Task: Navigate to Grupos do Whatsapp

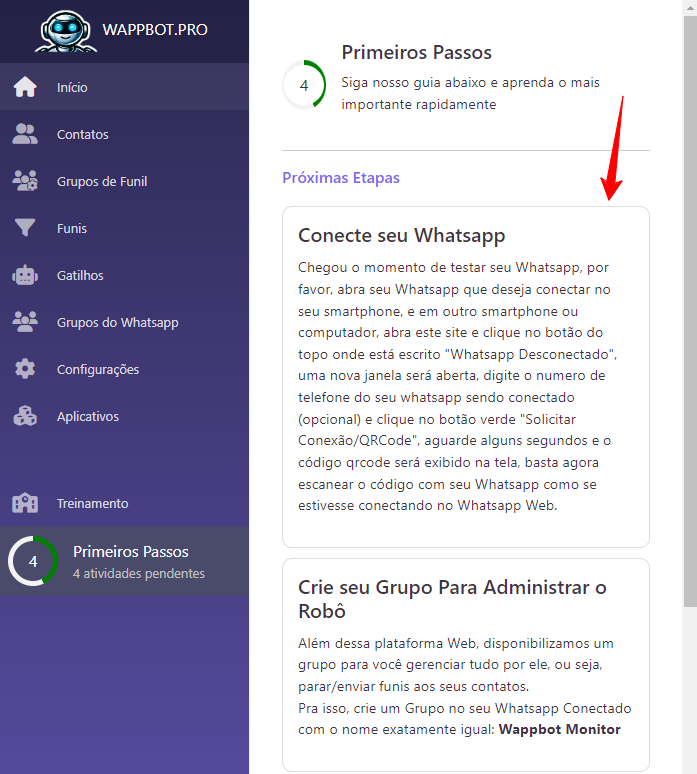Action: coord(124,322)
